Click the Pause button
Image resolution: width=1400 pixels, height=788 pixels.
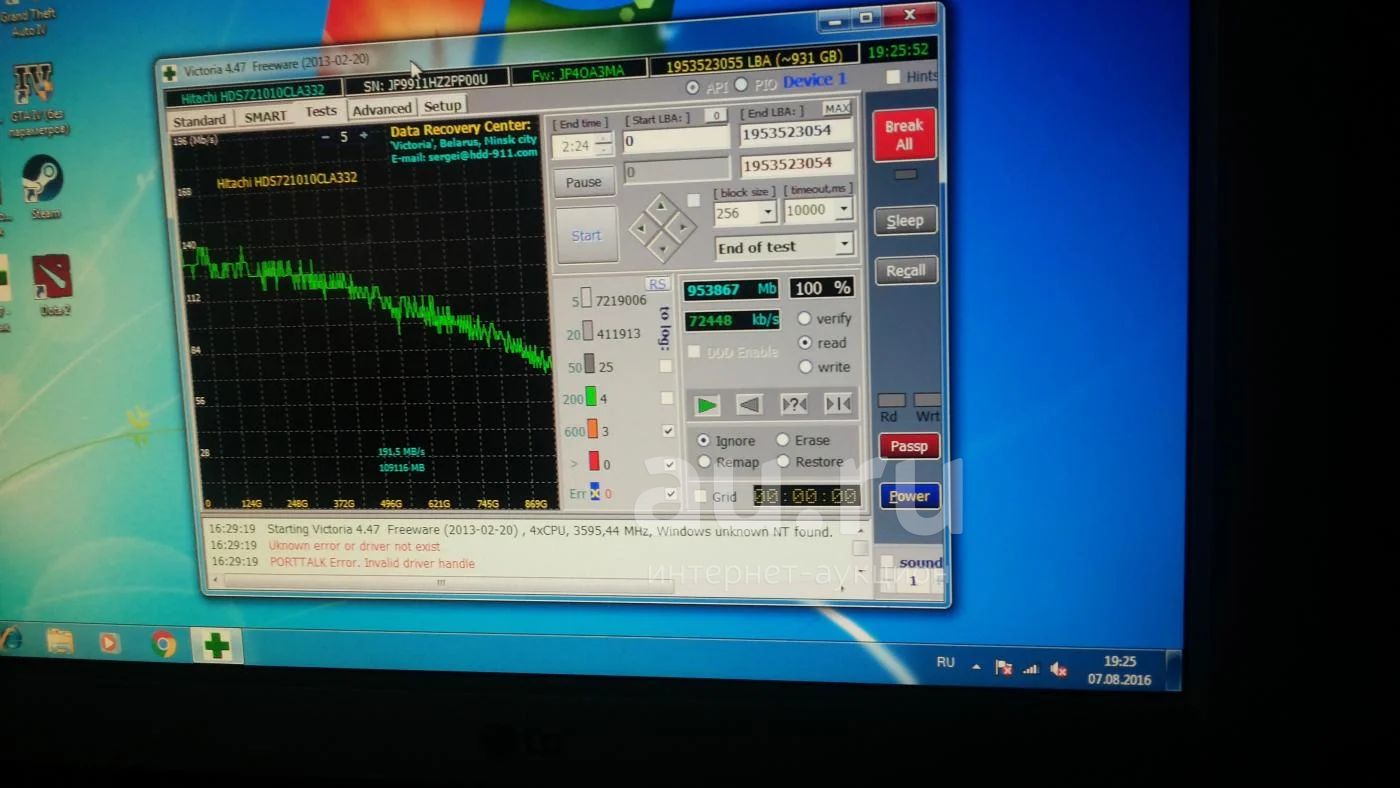point(584,182)
